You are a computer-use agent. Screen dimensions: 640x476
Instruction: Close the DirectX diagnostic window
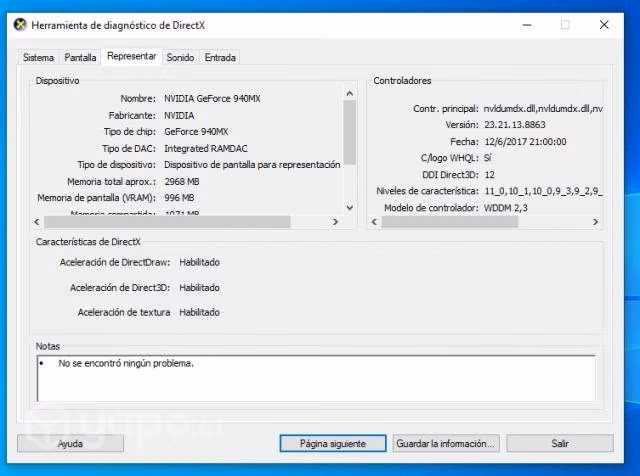coord(604,25)
